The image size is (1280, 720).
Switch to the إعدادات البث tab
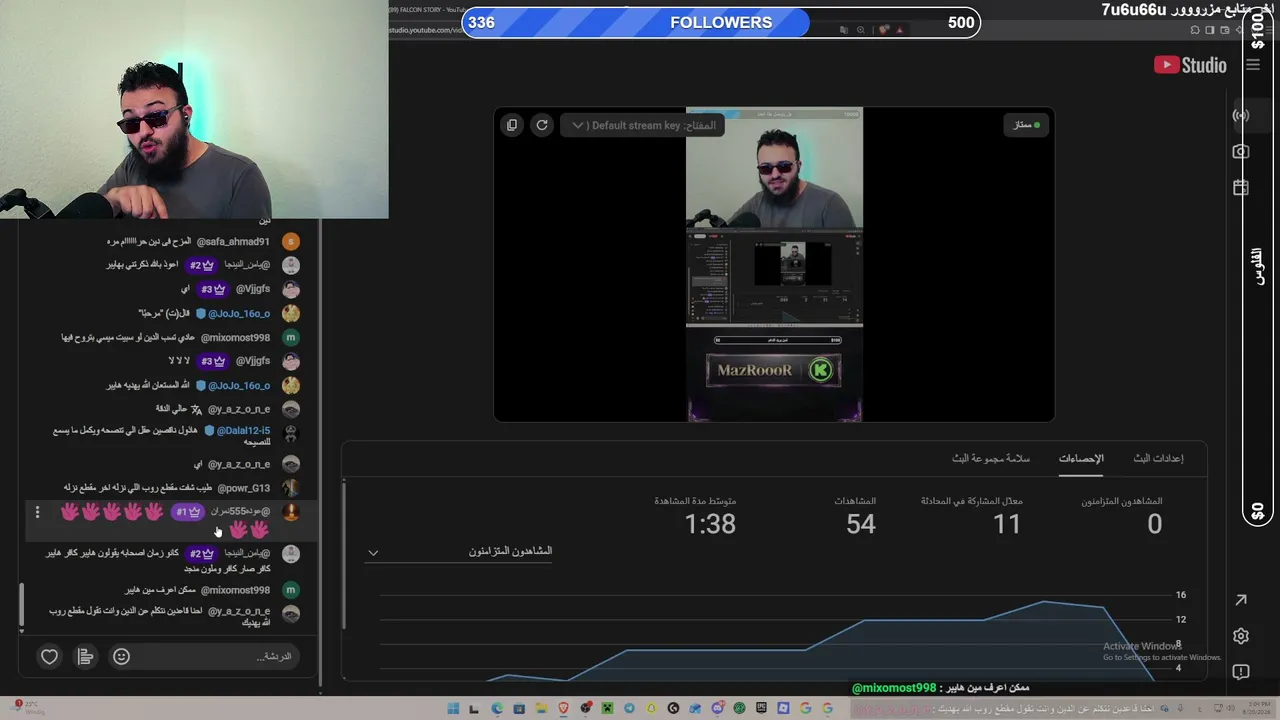(x=1158, y=458)
